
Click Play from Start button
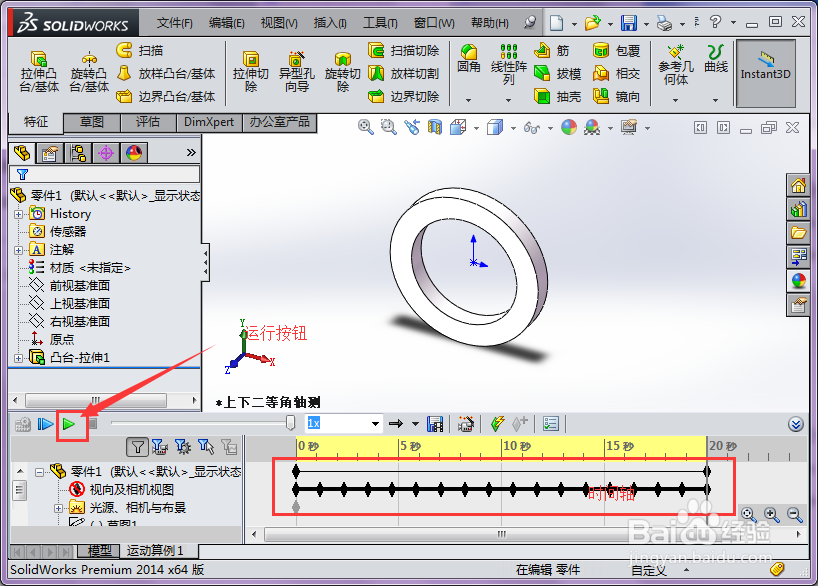45,424
